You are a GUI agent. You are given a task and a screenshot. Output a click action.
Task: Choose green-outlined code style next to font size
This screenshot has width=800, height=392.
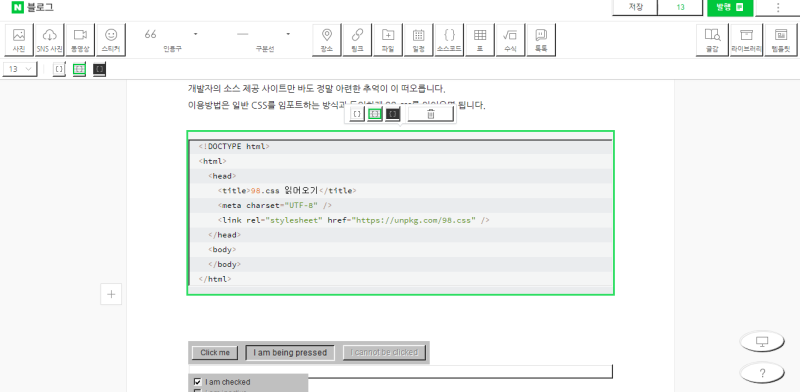79,69
